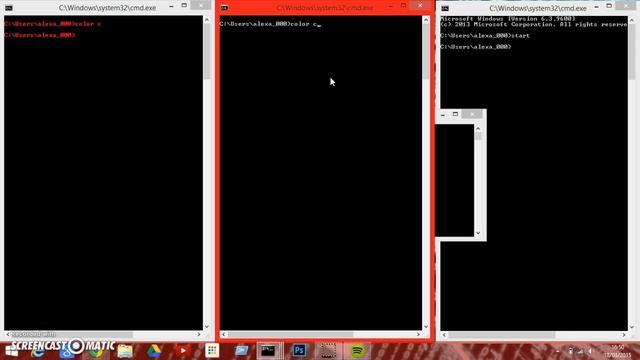Close the left cmd window
640x360 pixels.
(x=201, y=5)
